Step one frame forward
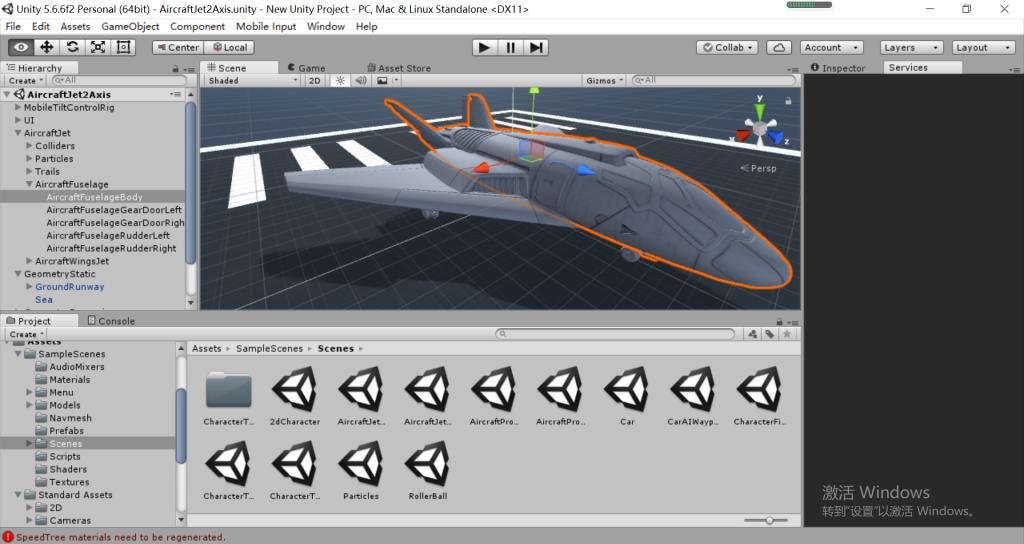The width and height of the screenshot is (1024, 544). (x=536, y=47)
